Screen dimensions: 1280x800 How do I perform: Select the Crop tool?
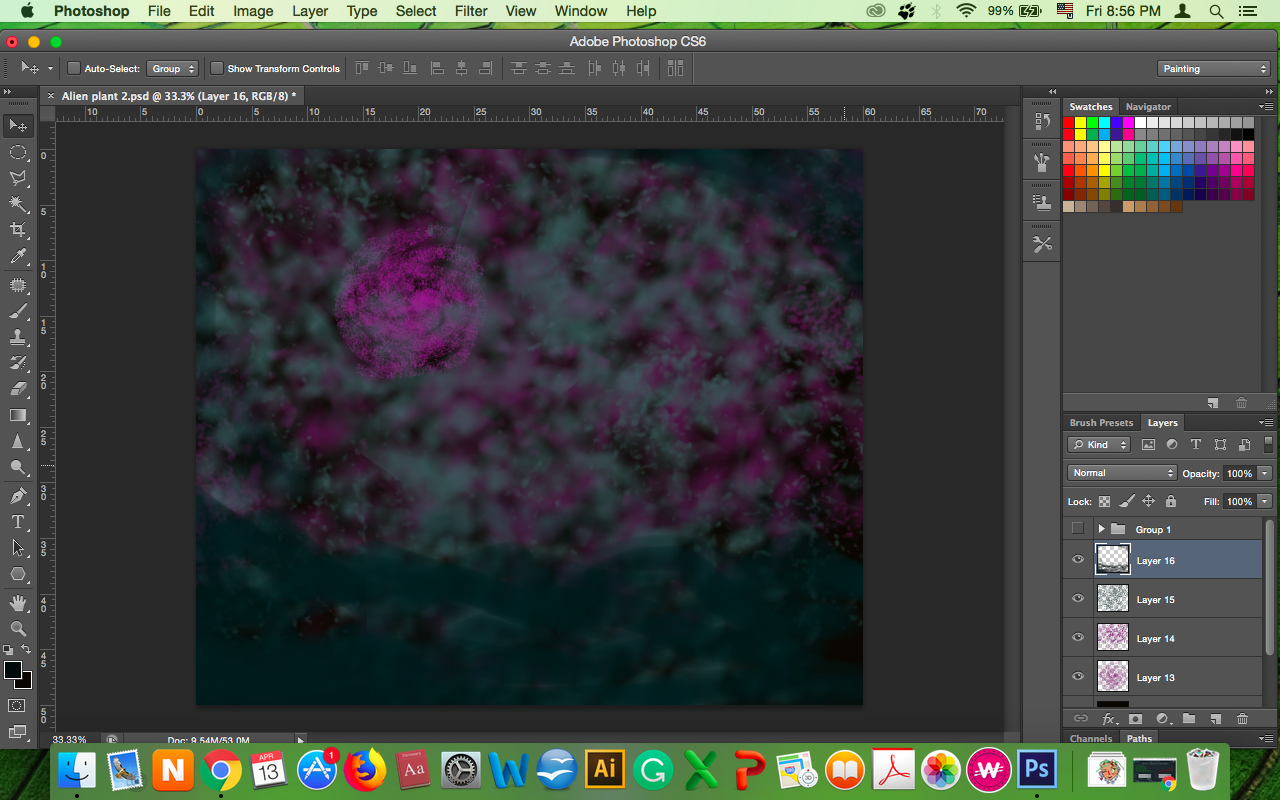(x=18, y=231)
